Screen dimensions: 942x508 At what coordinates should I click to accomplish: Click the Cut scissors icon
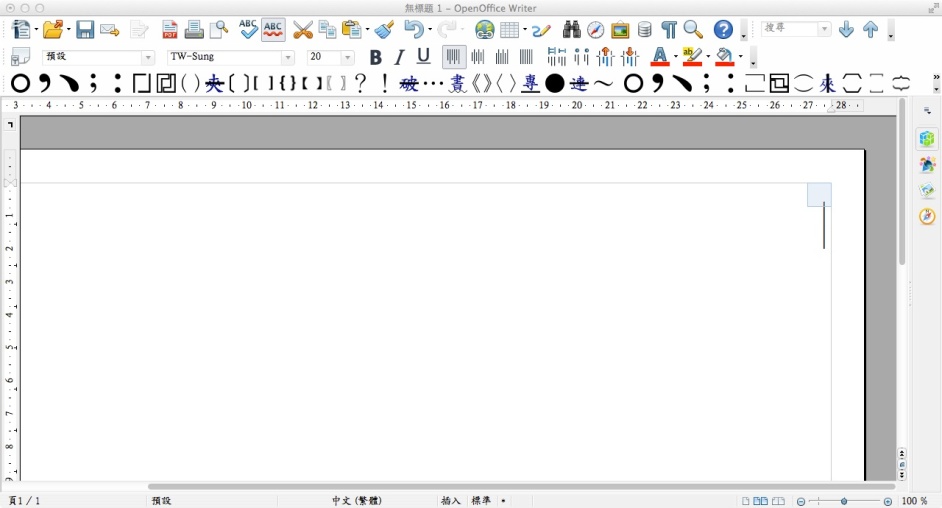(302, 30)
